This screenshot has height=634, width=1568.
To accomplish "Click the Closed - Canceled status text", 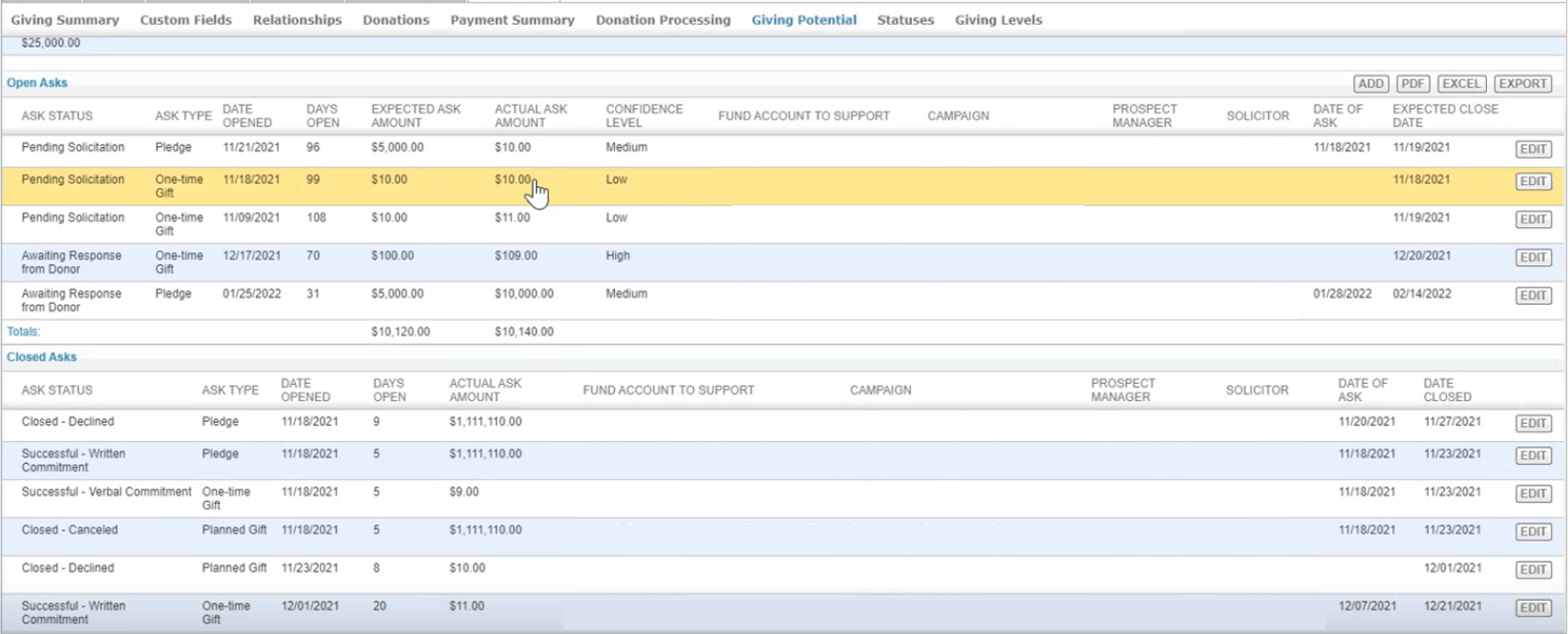I will pos(70,530).
